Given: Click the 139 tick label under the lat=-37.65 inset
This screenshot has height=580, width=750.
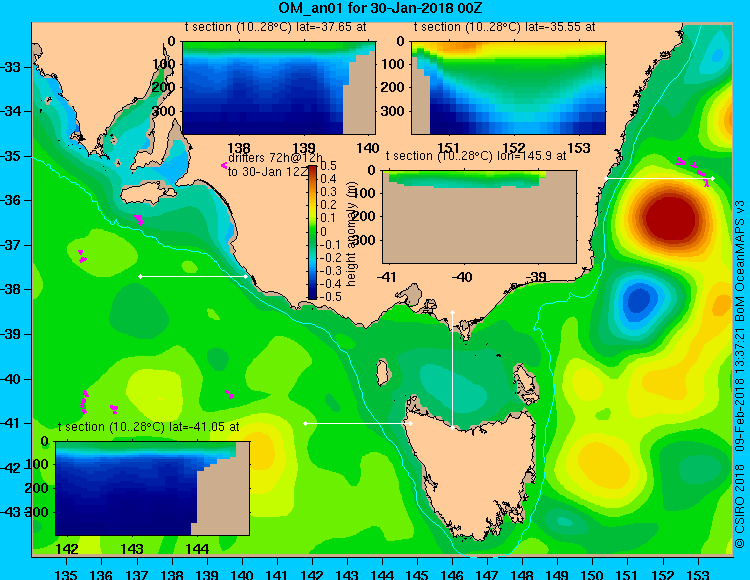Looking at the screenshot, I should point(304,147).
